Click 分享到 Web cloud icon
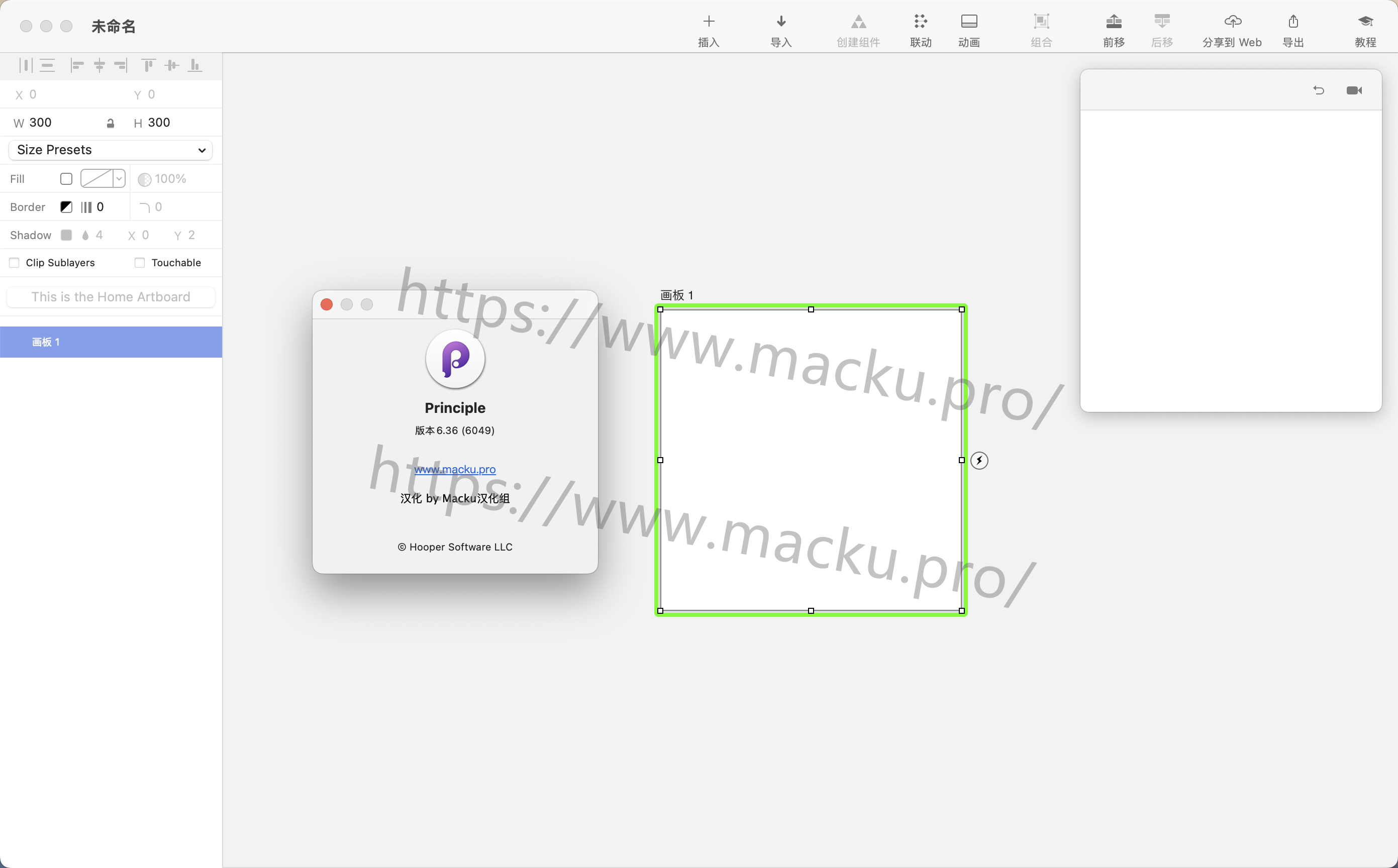This screenshot has height=868, width=1398. click(x=1233, y=22)
